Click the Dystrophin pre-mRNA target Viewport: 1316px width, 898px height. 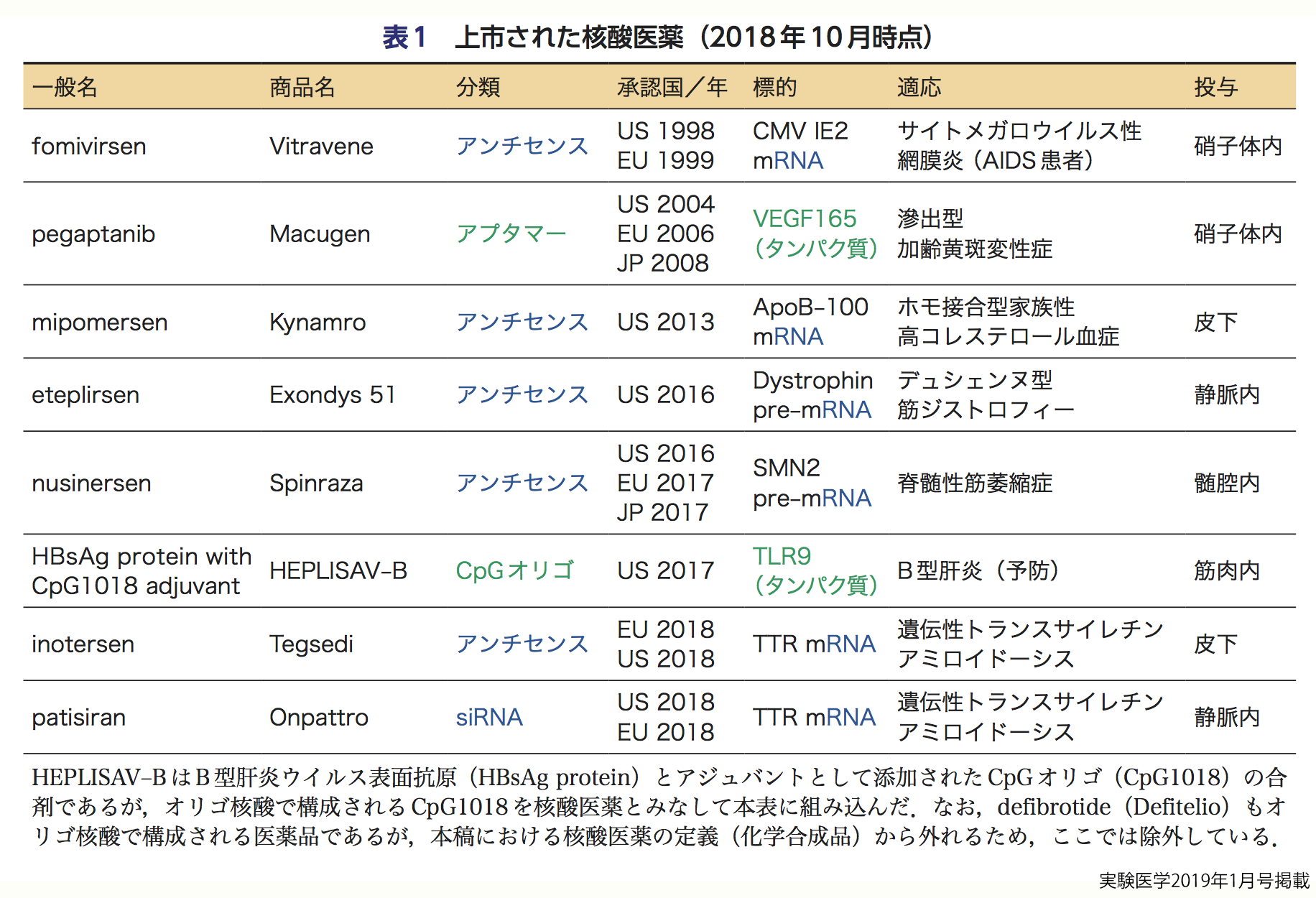pyautogui.click(x=813, y=395)
